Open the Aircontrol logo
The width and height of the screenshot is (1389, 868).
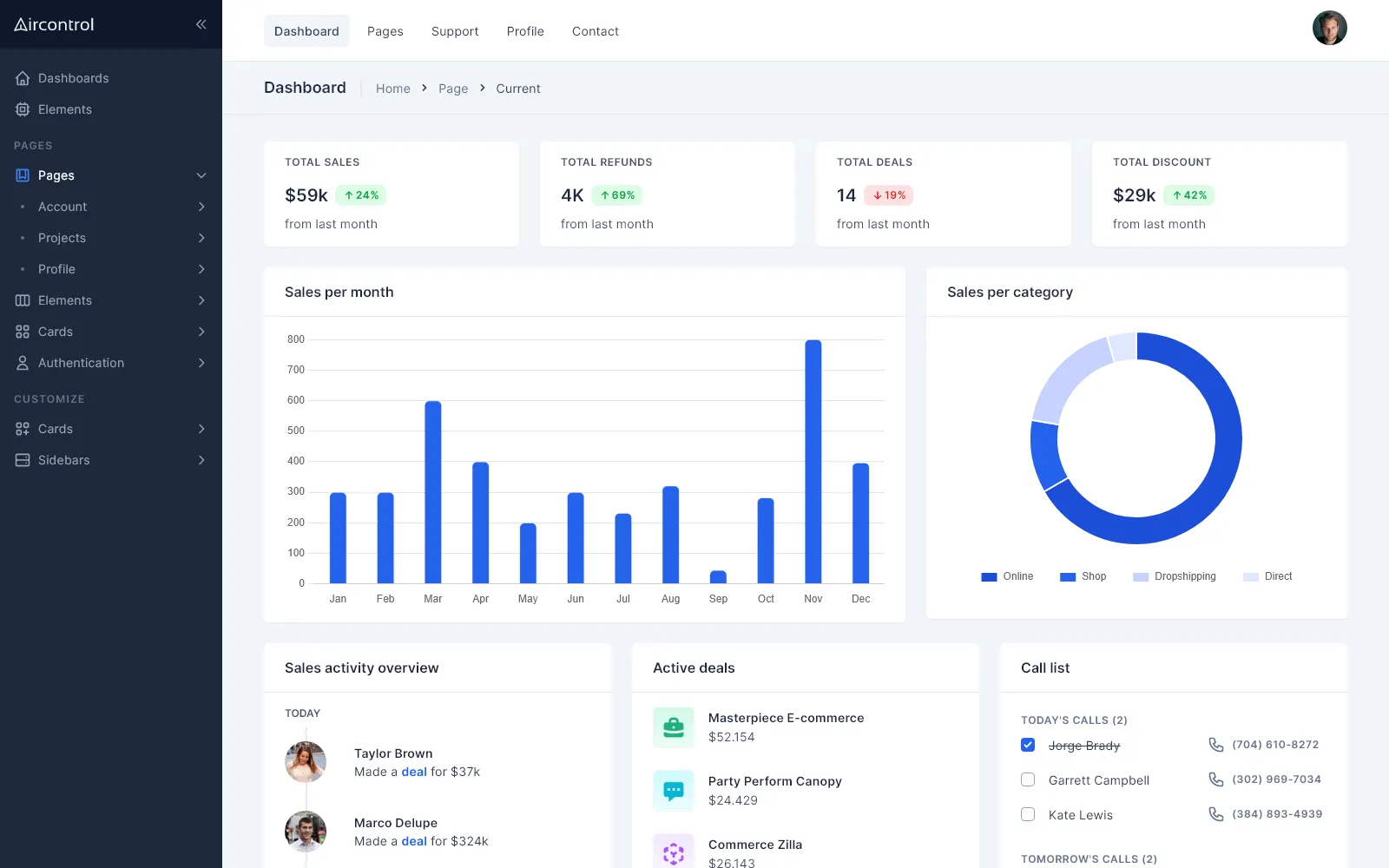click(54, 24)
